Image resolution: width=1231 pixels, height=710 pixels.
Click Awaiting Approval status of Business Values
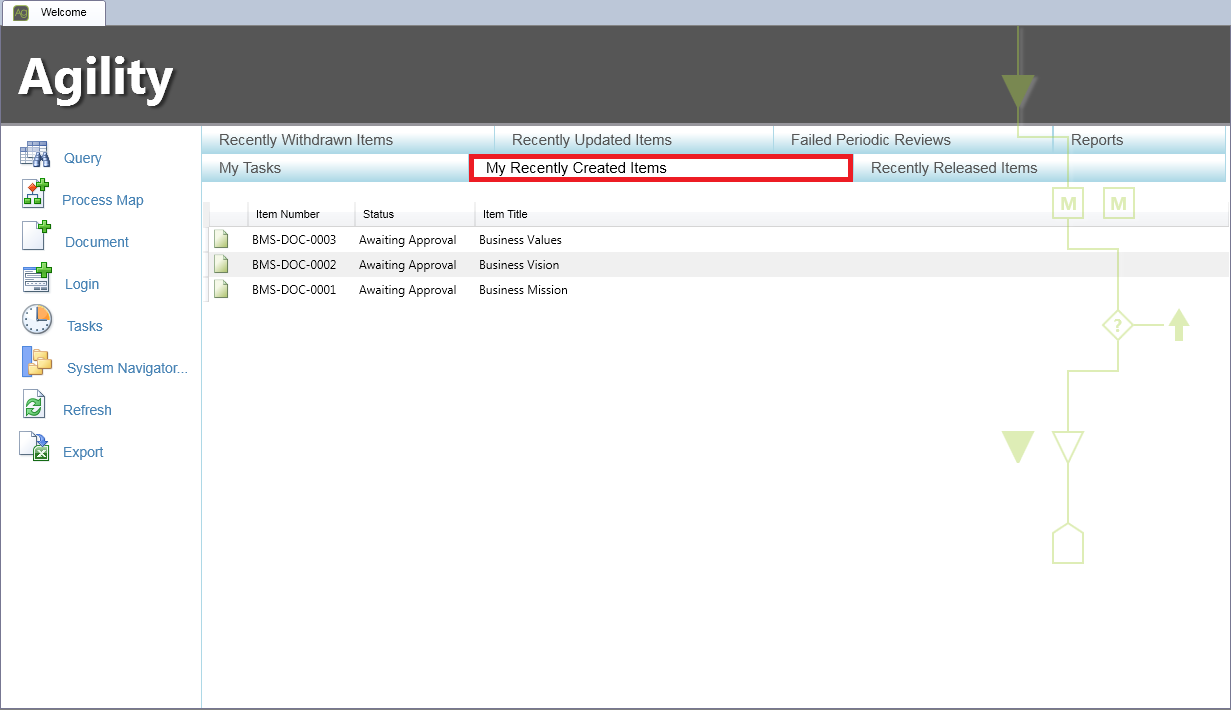click(x=407, y=240)
